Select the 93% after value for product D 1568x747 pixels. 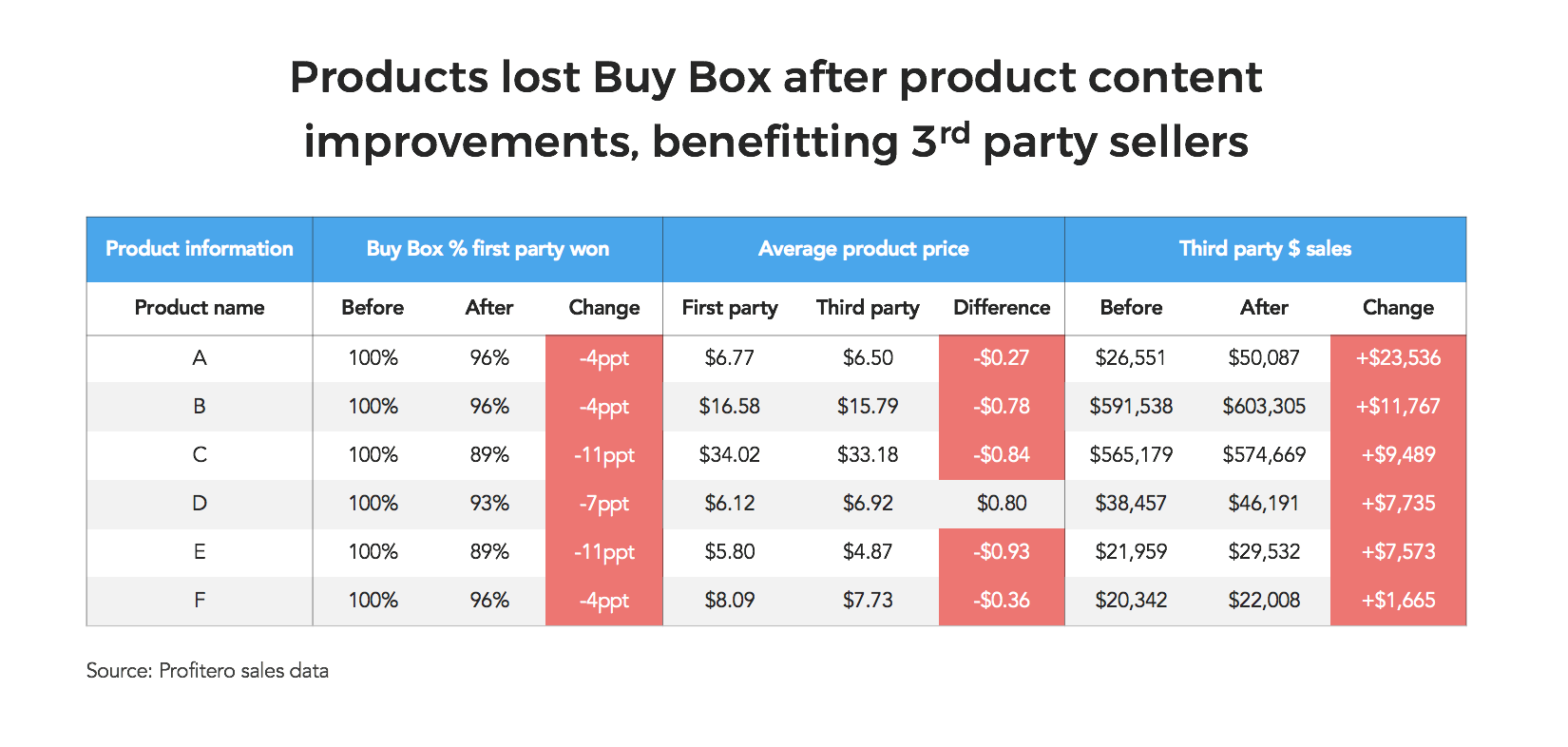point(489,504)
